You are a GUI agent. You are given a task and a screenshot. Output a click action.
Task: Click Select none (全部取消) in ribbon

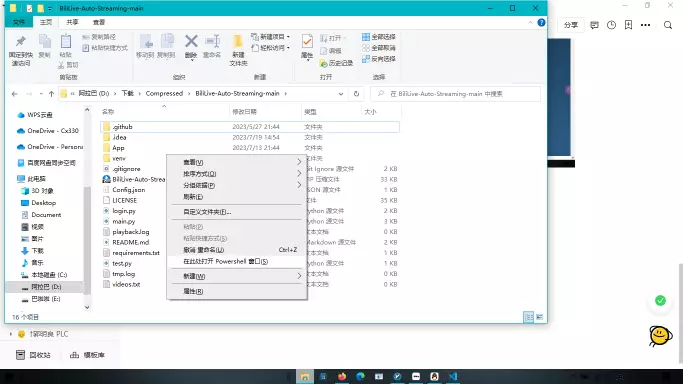pos(379,48)
